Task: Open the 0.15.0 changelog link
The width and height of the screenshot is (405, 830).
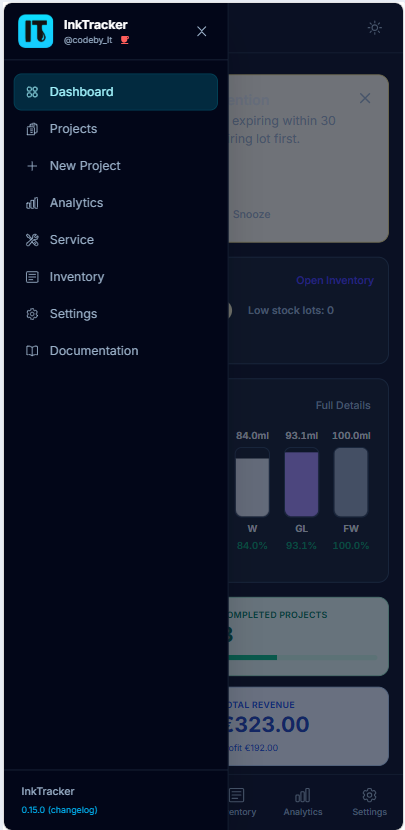Action: pyautogui.click(x=59, y=810)
